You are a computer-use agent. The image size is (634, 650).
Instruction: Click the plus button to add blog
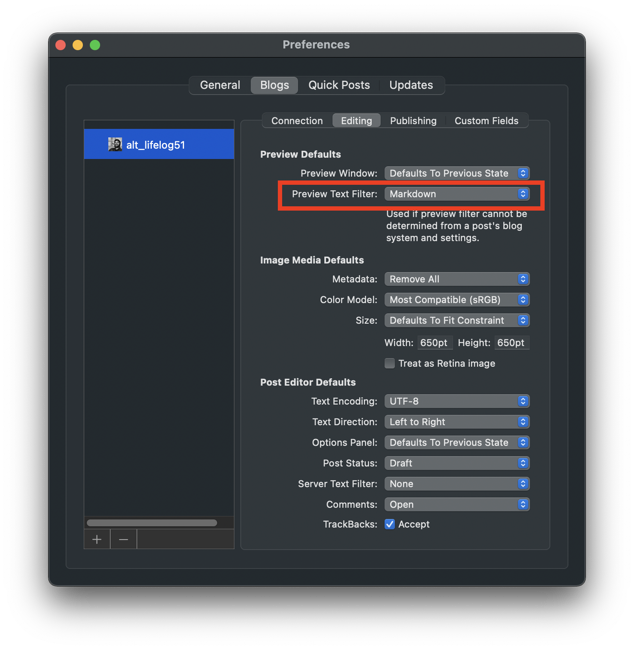tap(97, 539)
